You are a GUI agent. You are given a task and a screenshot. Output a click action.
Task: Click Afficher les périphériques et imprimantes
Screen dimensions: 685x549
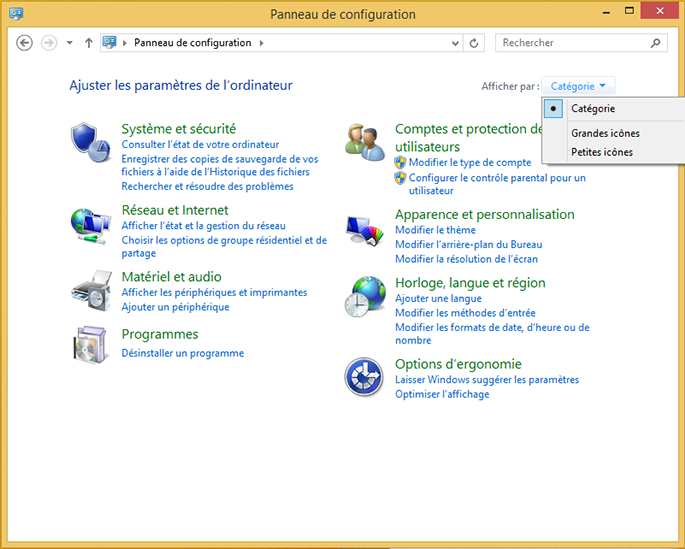[214, 293]
